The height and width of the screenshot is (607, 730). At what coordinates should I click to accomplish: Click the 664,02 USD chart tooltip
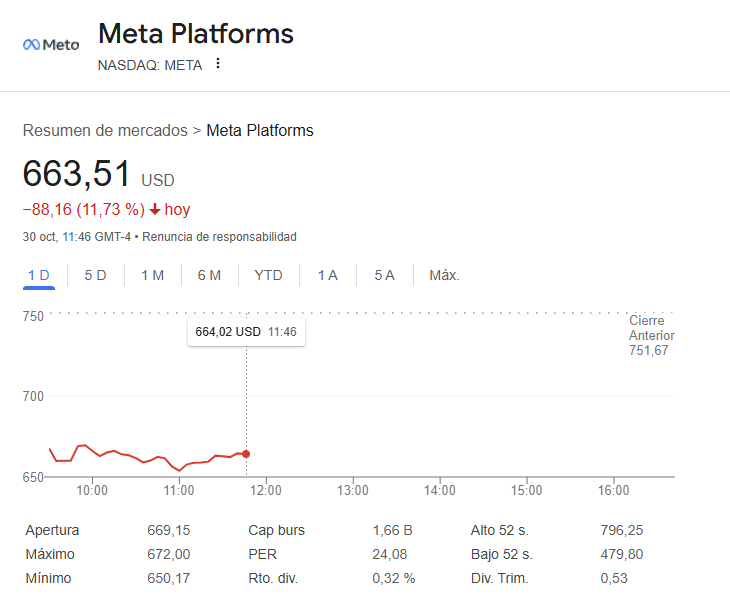click(246, 332)
